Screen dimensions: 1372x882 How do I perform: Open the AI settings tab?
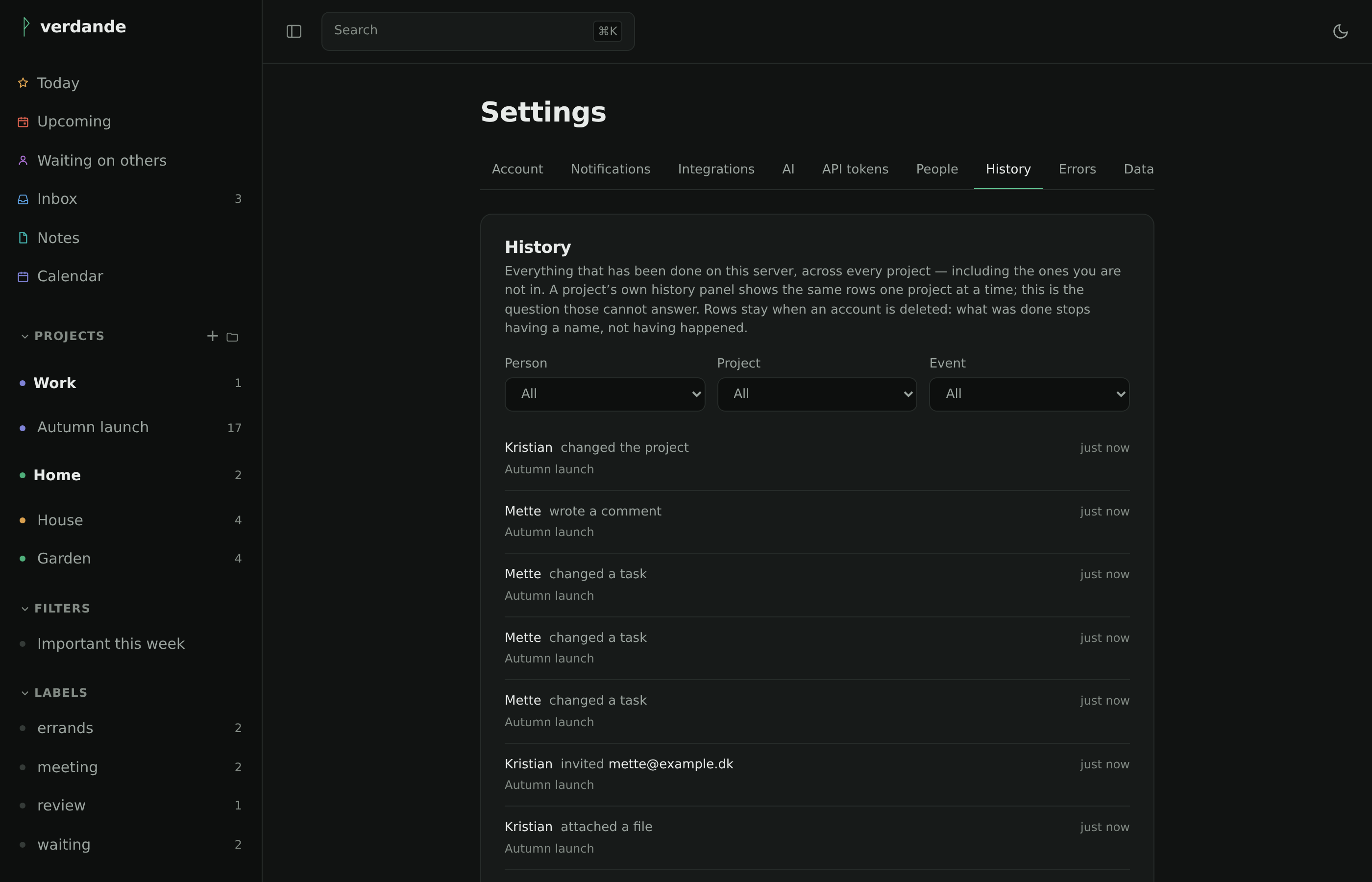pos(788,170)
